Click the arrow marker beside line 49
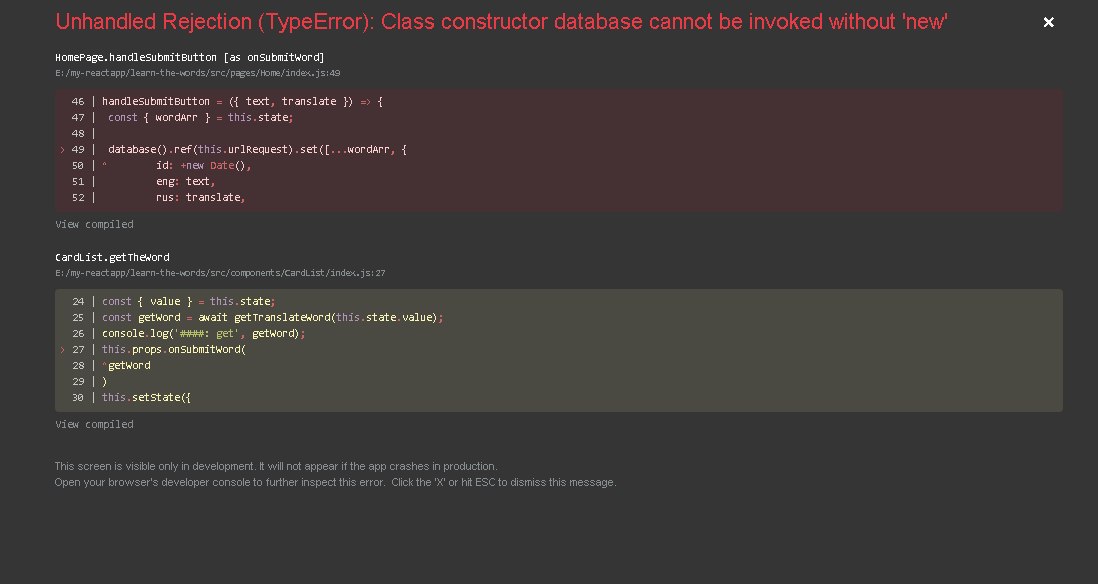 pyautogui.click(x=62, y=149)
